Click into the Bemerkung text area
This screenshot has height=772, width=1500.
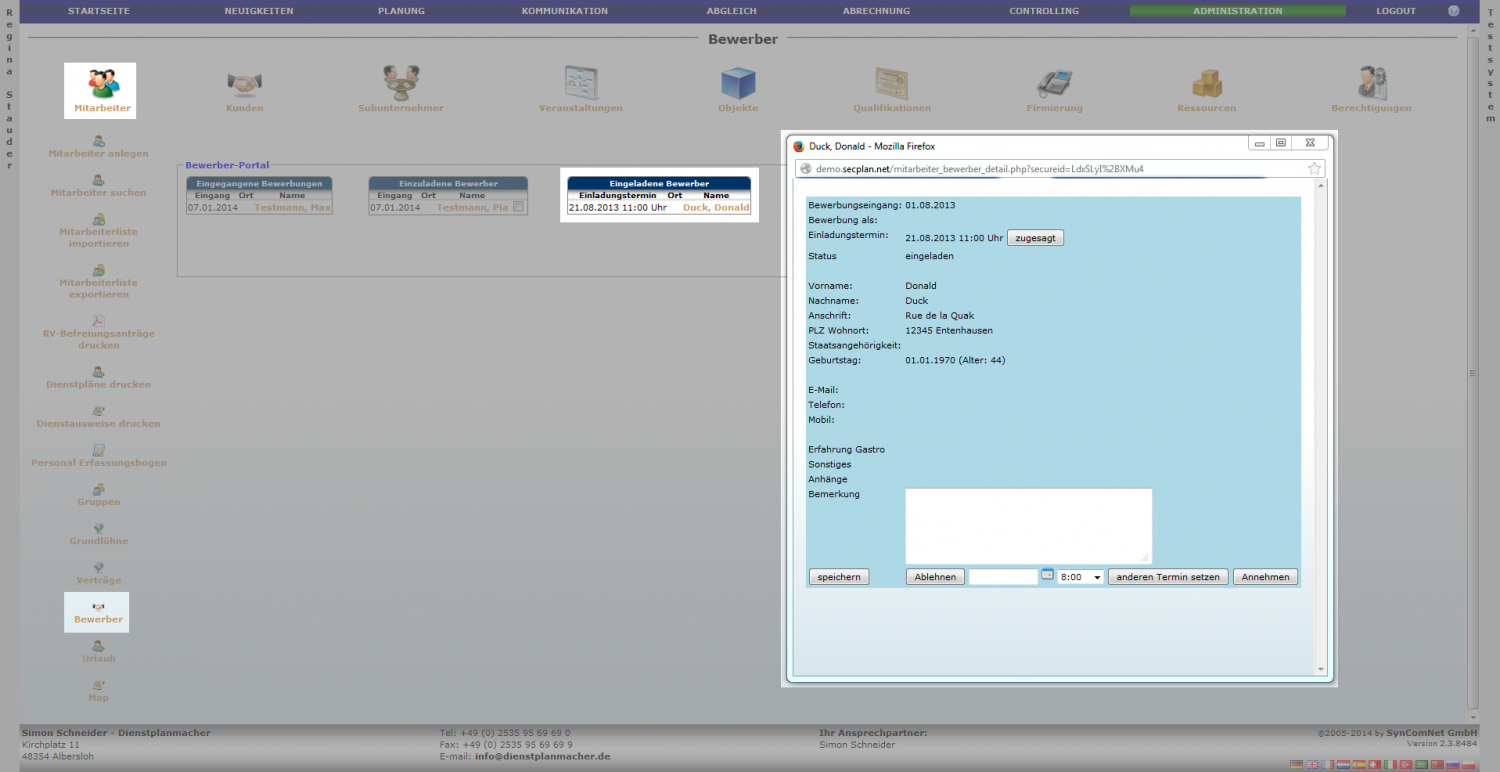coord(1029,526)
